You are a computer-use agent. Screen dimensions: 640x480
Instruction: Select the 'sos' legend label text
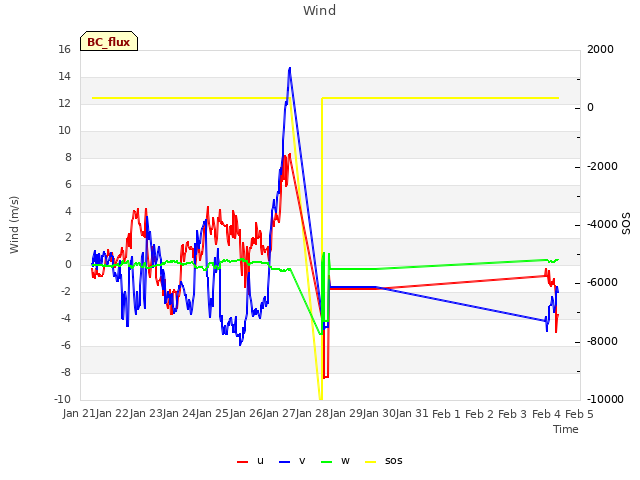[x=393, y=461]
